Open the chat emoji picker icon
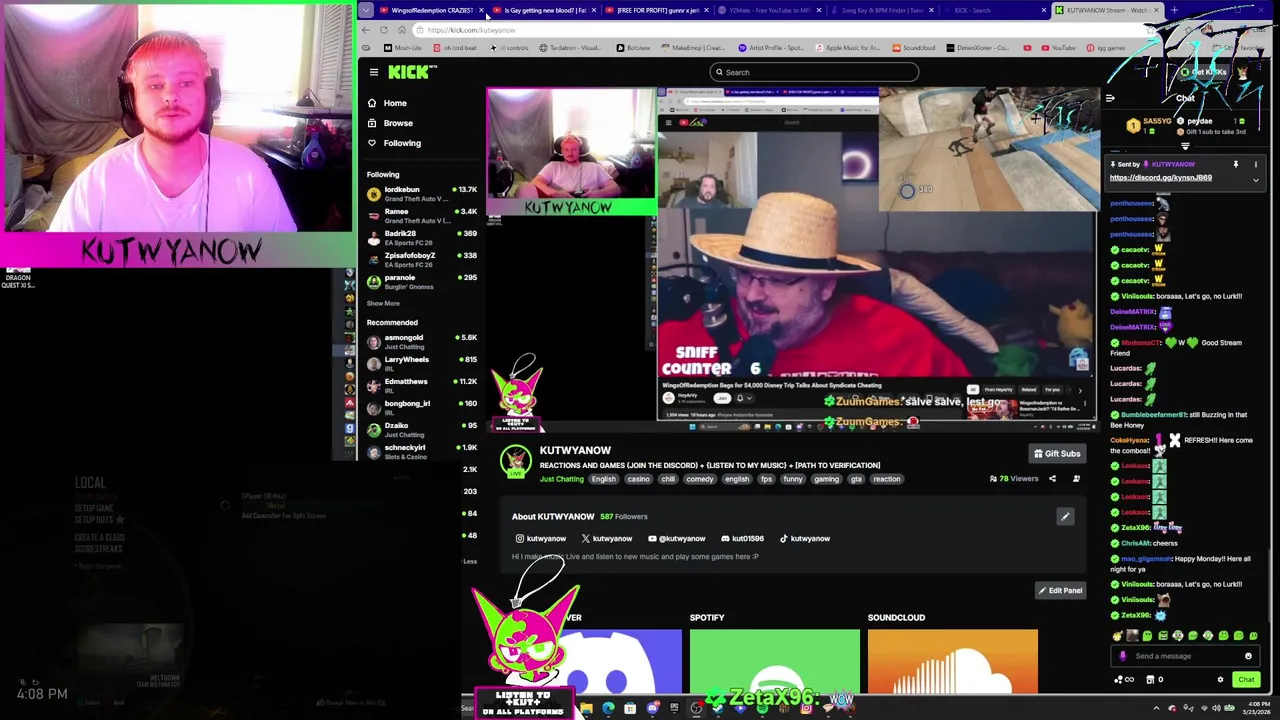The width and height of the screenshot is (1280, 720). [x=1248, y=656]
